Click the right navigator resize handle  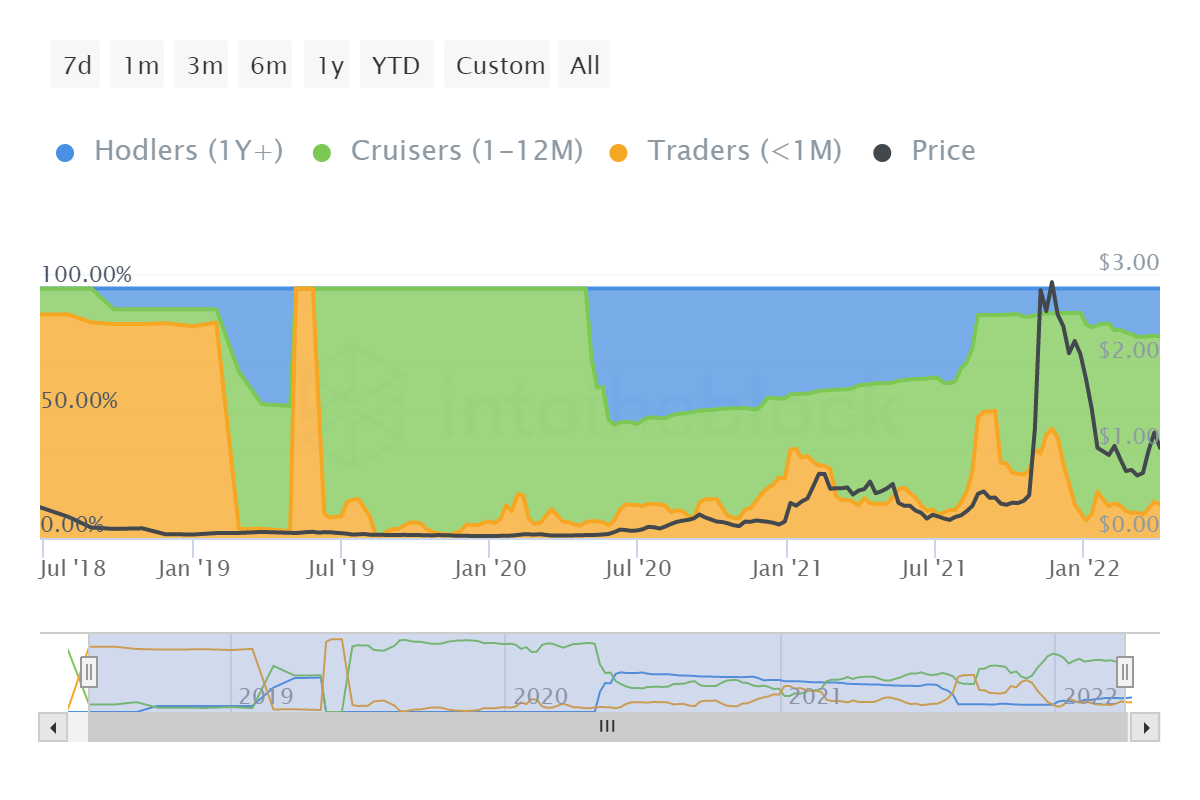(x=1124, y=673)
